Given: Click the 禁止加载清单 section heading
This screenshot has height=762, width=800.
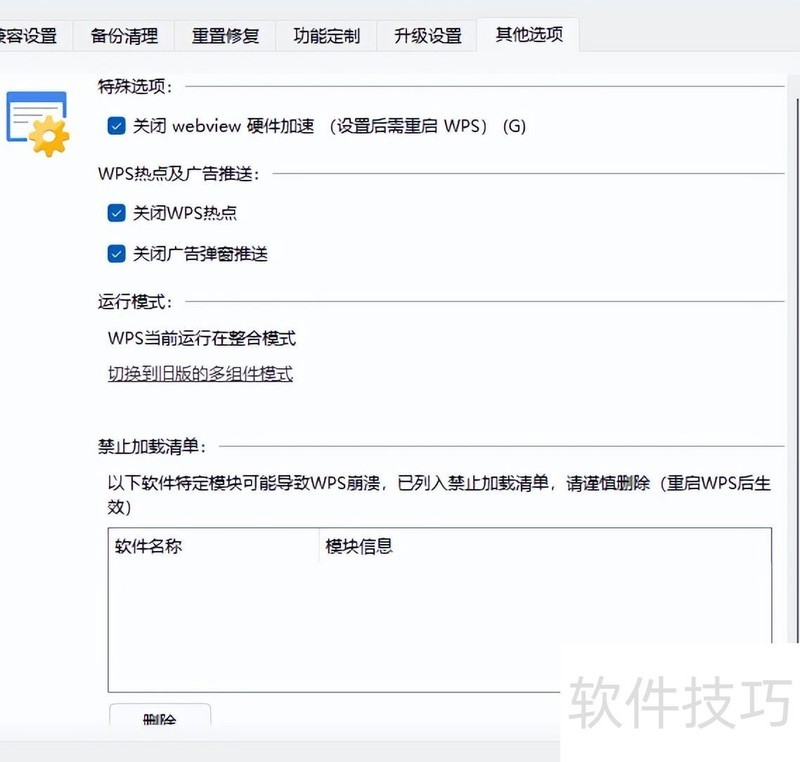Looking at the screenshot, I should point(152,446).
